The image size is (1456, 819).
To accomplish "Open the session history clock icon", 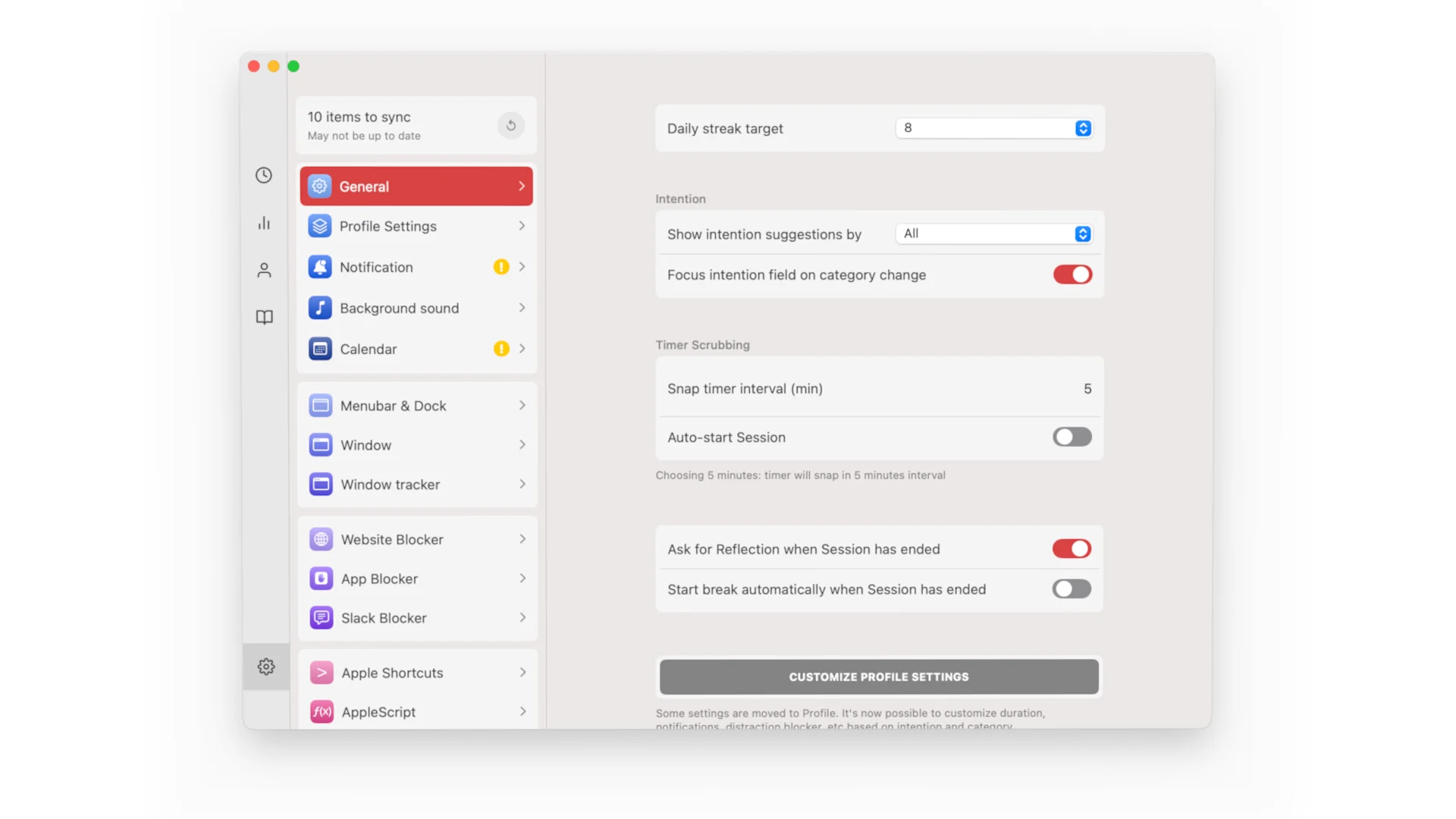I will 264,175.
